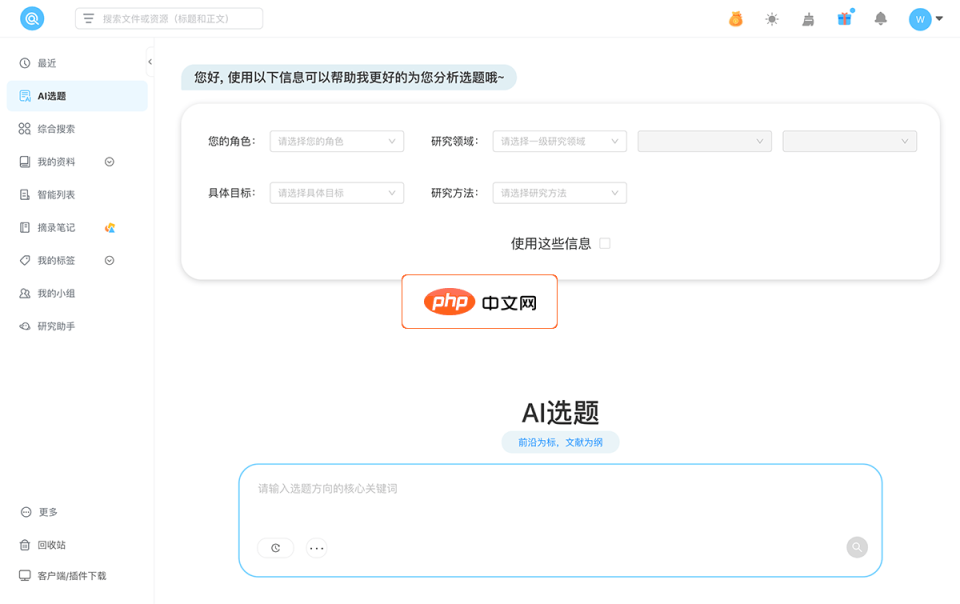Click 客户端/插件下载 link
This screenshot has height=604, width=960.
click(x=72, y=576)
